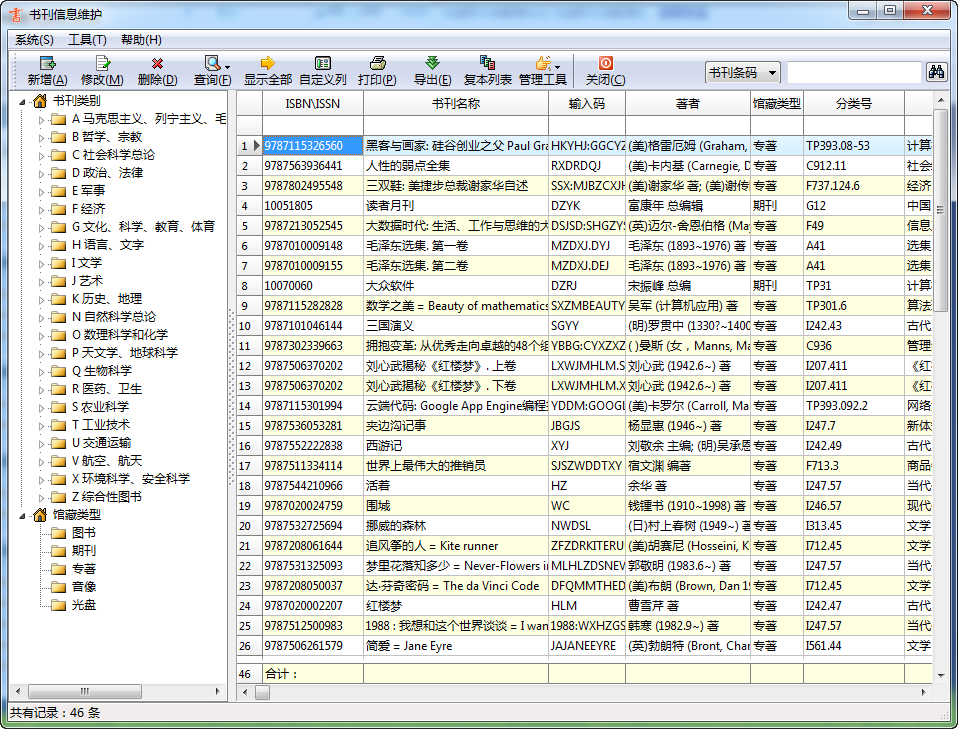
Task: Open the 系统(S) menu
Action: pyautogui.click(x=34, y=40)
